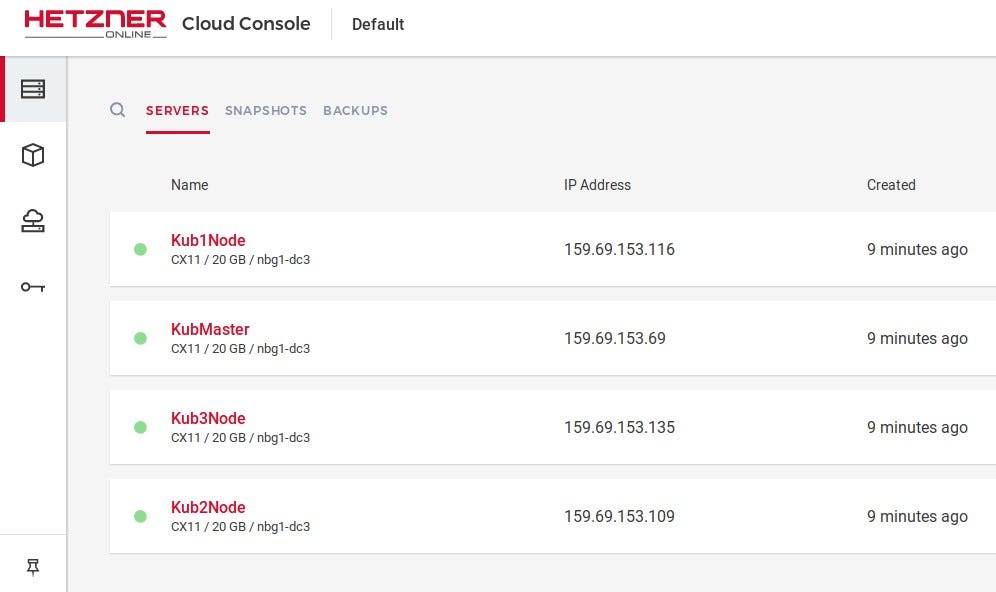The image size is (996, 592).
Task: Click the green status dot for KubMaster
Action: click(x=140, y=338)
